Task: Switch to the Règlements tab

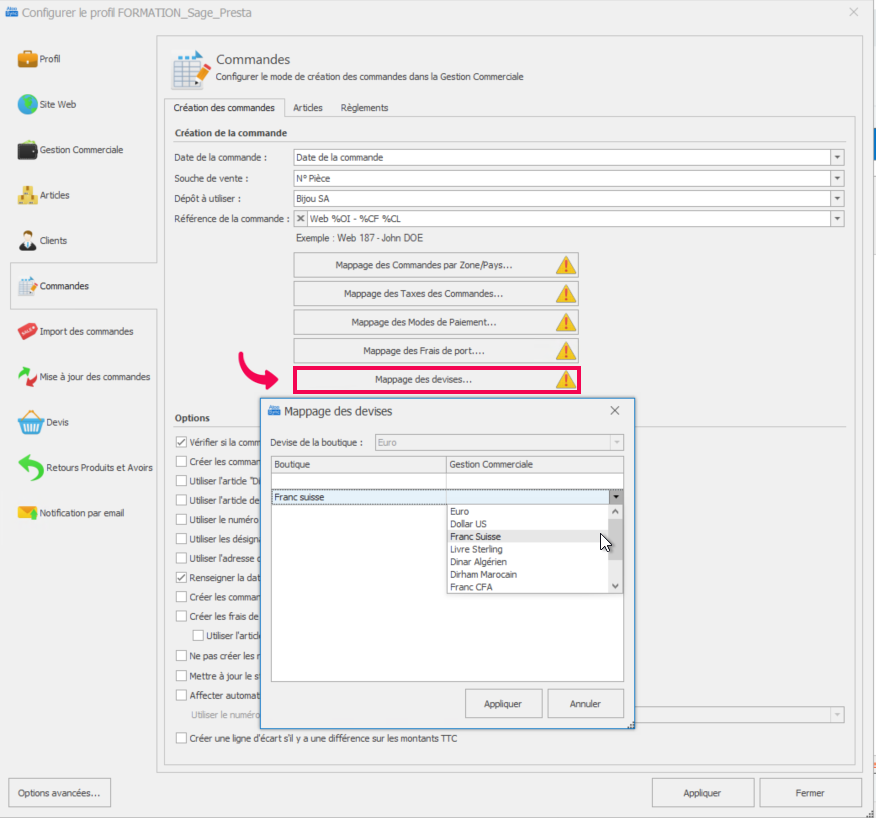Action: click(x=364, y=108)
